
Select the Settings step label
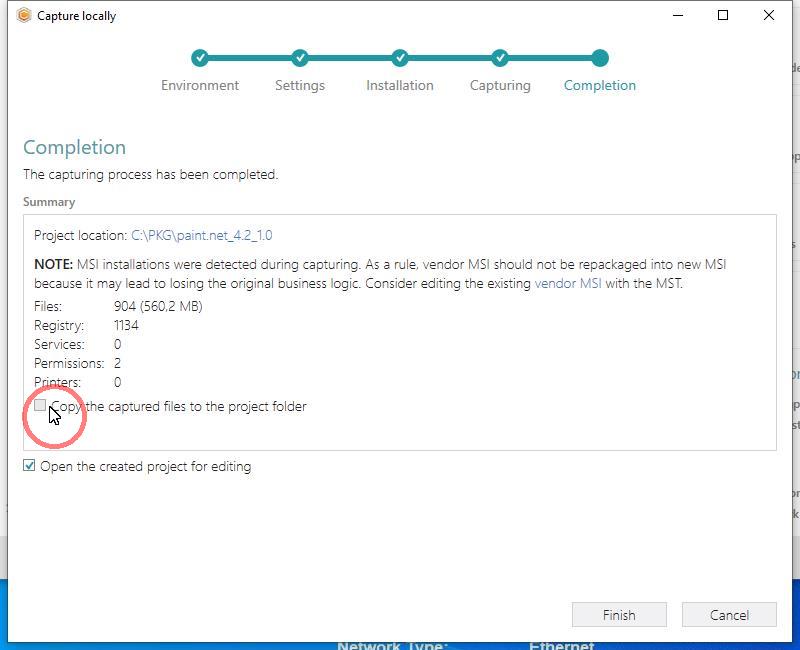pyautogui.click(x=300, y=86)
